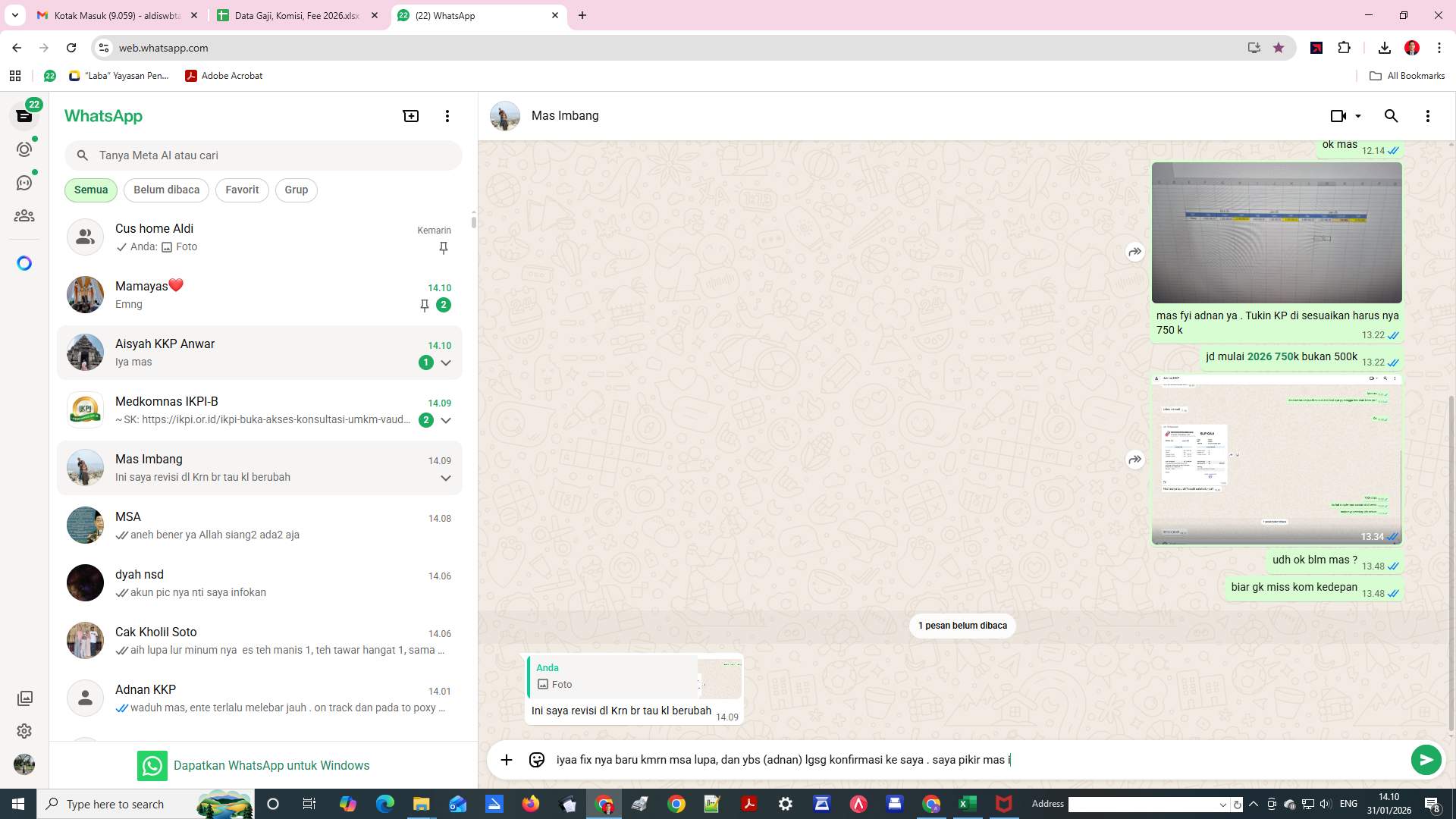Open the emoji picker in message box
The image size is (1456, 819).
tap(536, 758)
